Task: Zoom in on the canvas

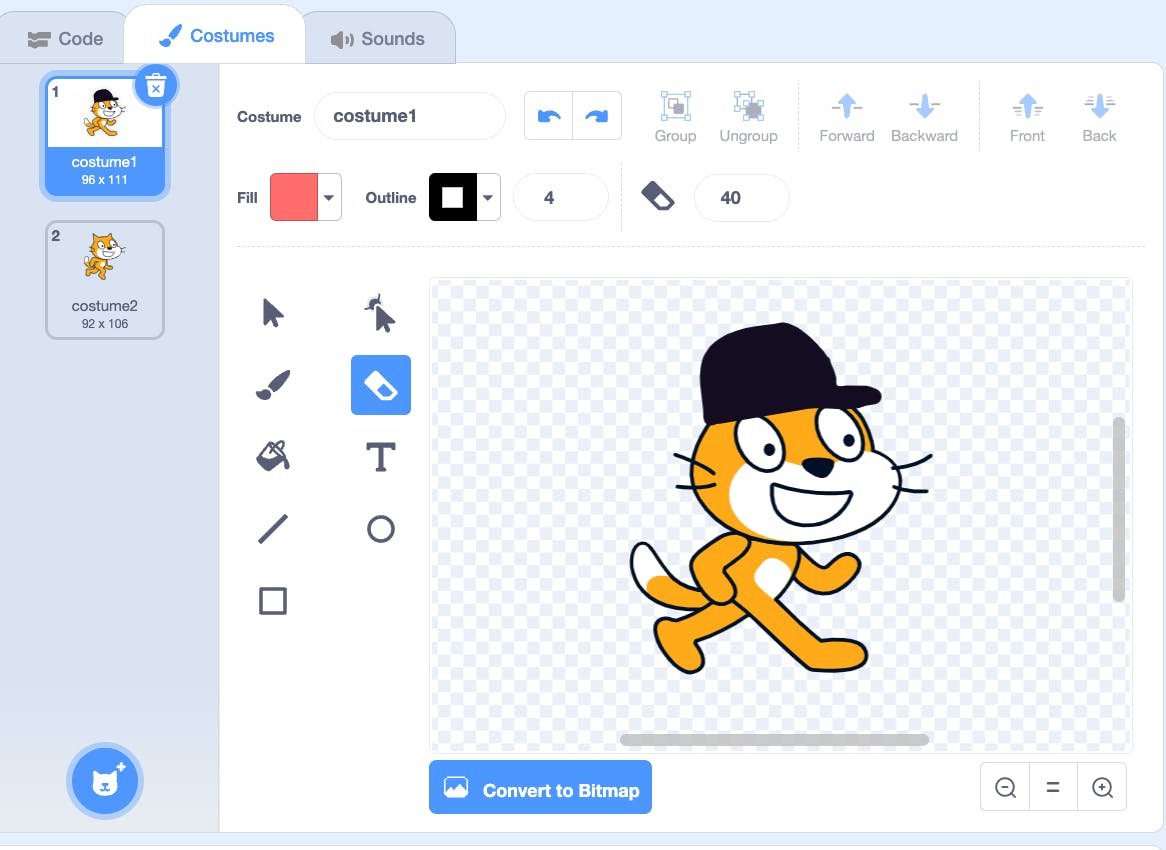Action: (1102, 788)
